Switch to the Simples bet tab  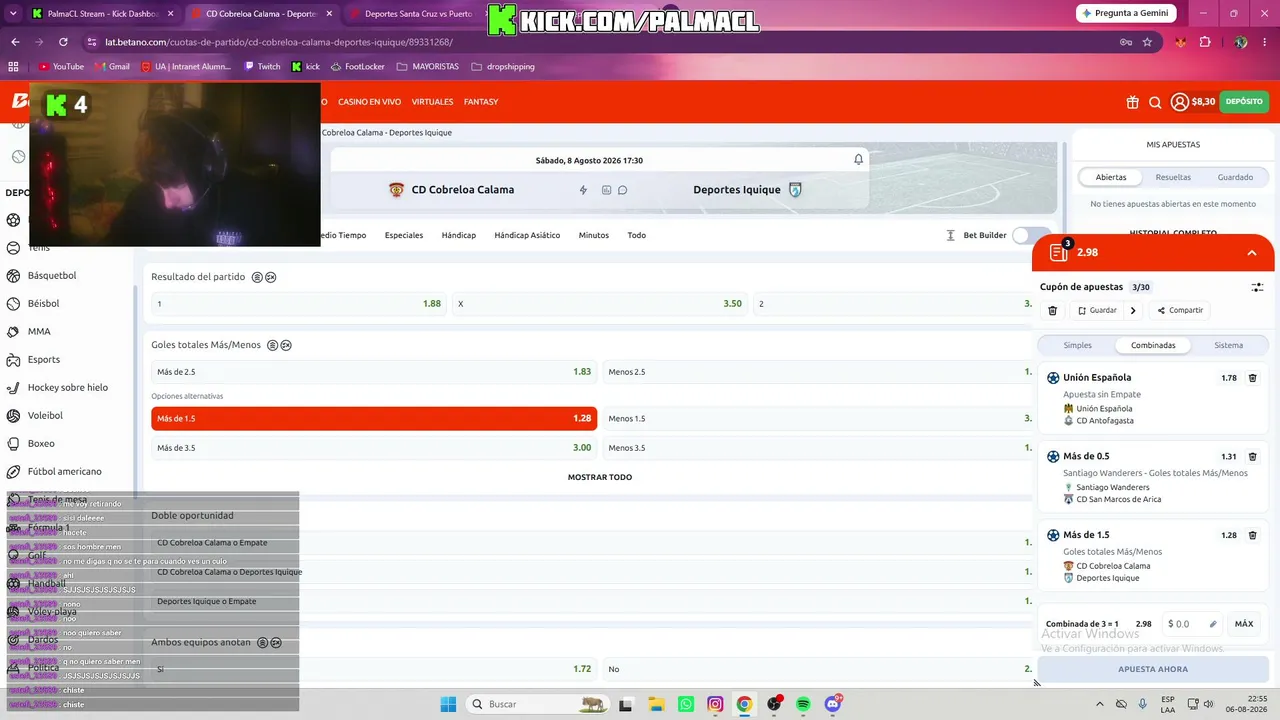click(1078, 345)
